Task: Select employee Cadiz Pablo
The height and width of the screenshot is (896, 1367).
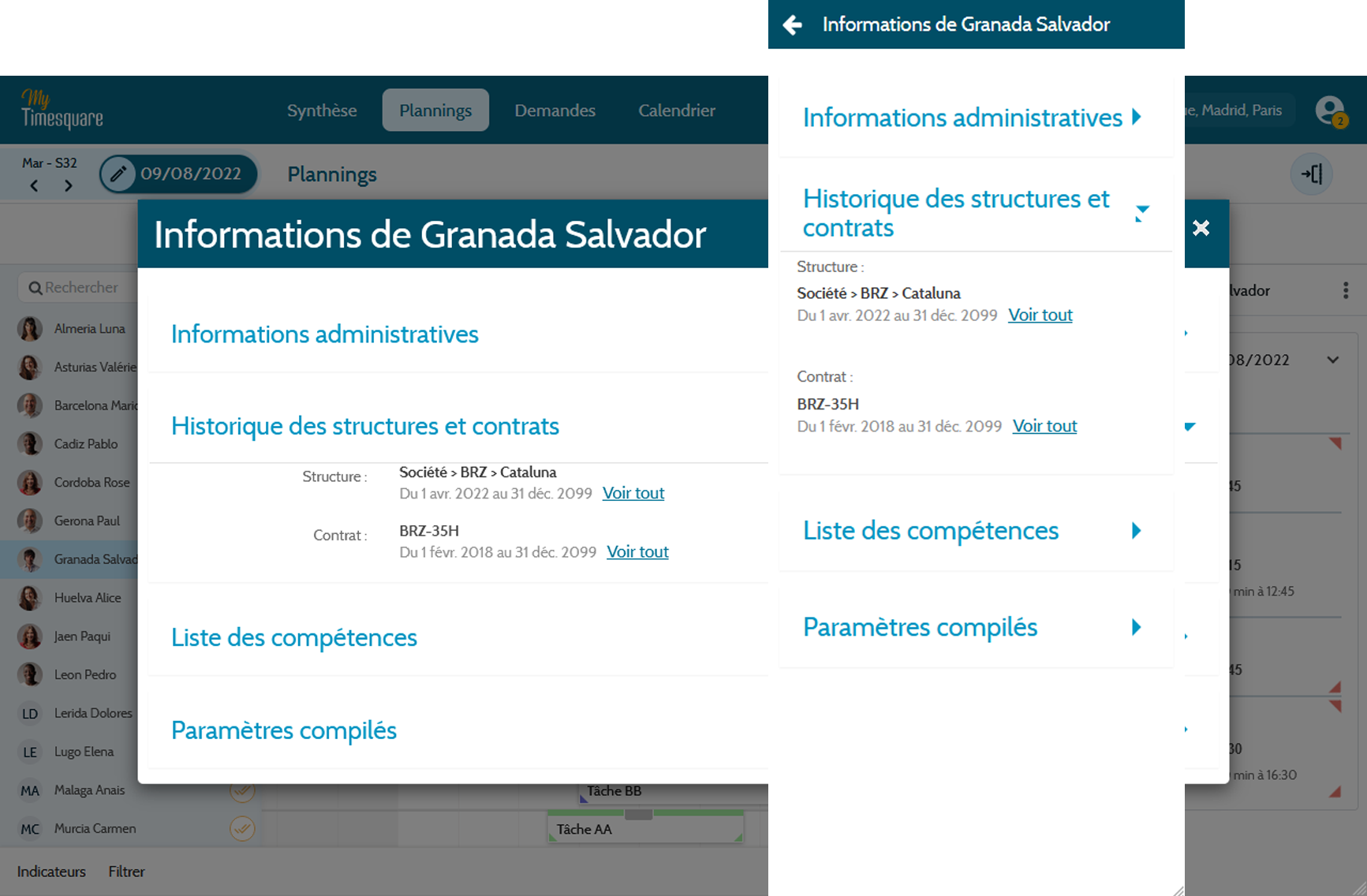Action: point(69,444)
